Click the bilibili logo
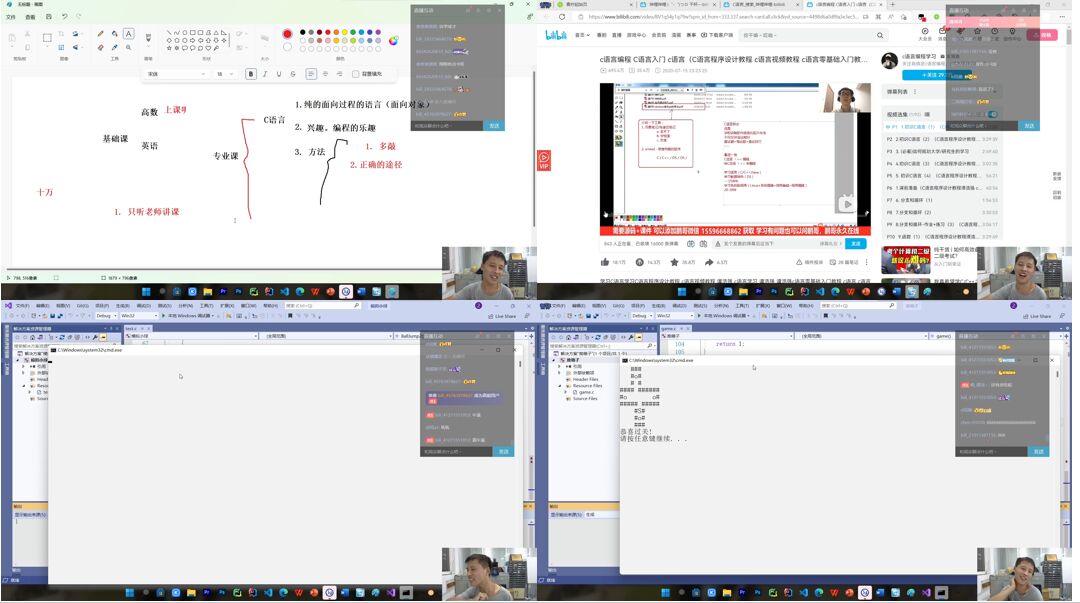This screenshot has height=603, width=1080. (x=555, y=35)
